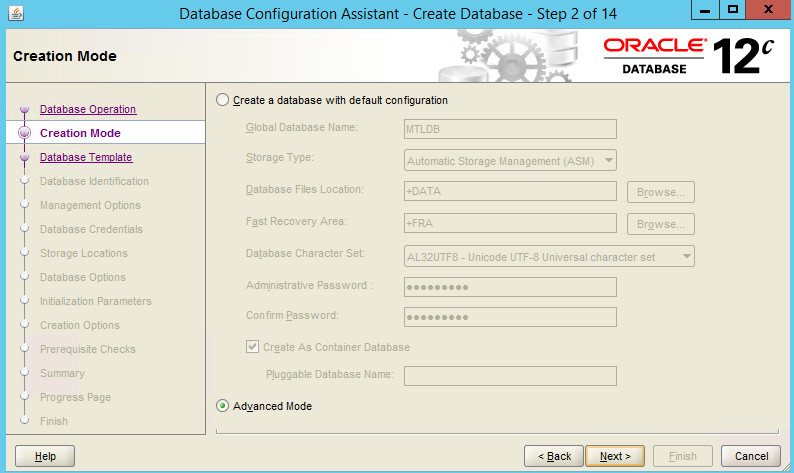Image resolution: width=794 pixels, height=473 pixels.
Task: Click the Management Options step
Action: click(x=90, y=205)
